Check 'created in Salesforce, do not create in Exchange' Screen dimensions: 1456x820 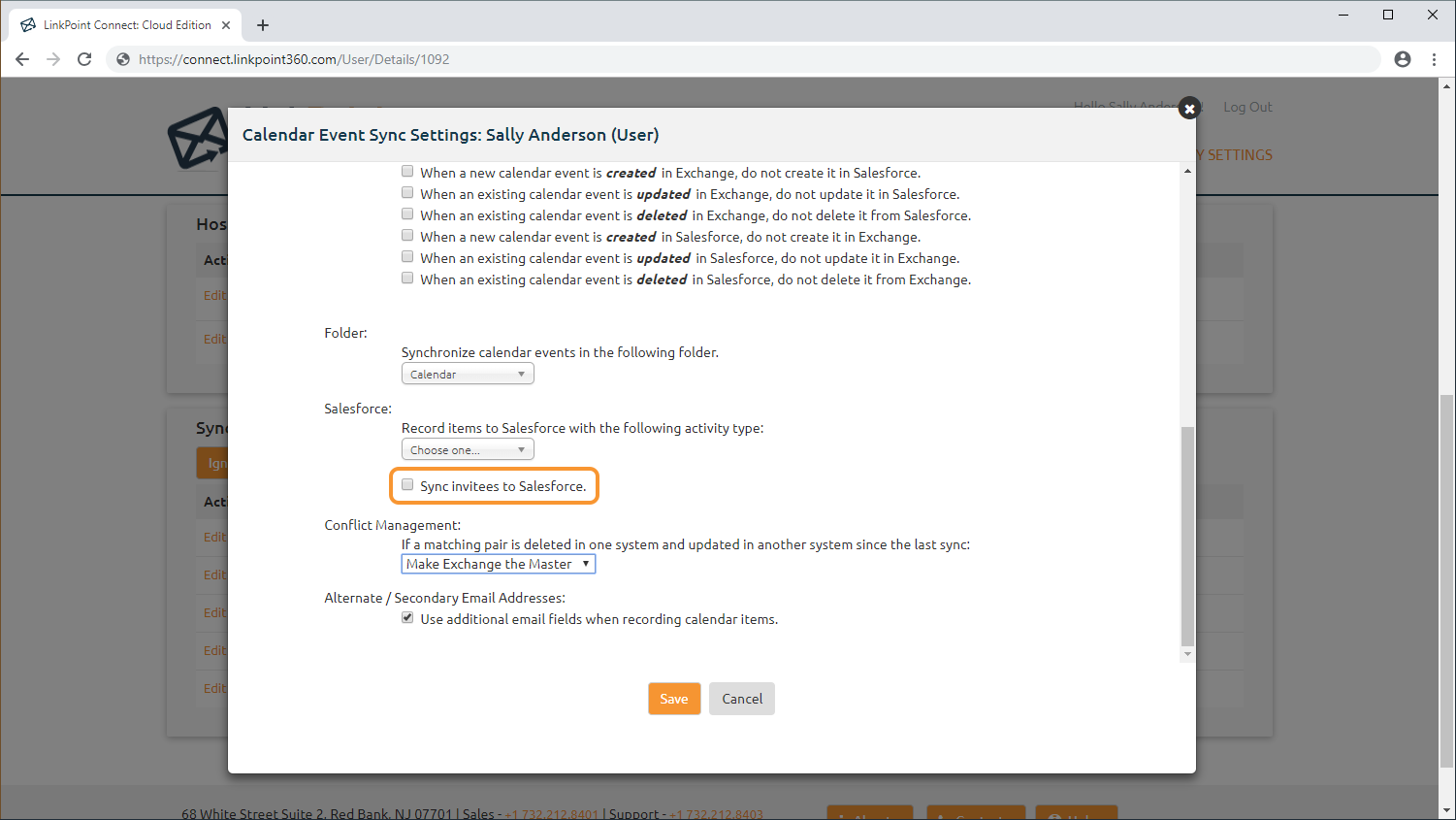pyautogui.click(x=407, y=236)
